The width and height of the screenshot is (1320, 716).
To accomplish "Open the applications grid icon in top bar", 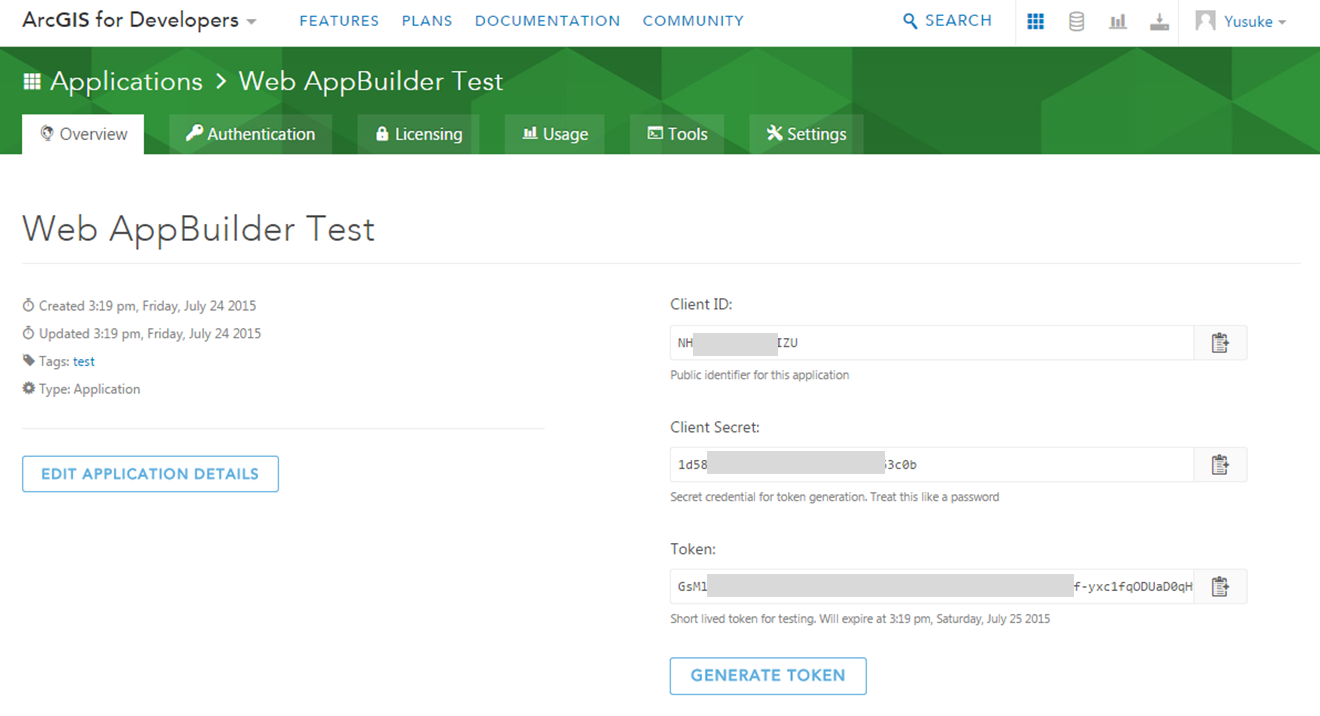I will click(x=1035, y=21).
